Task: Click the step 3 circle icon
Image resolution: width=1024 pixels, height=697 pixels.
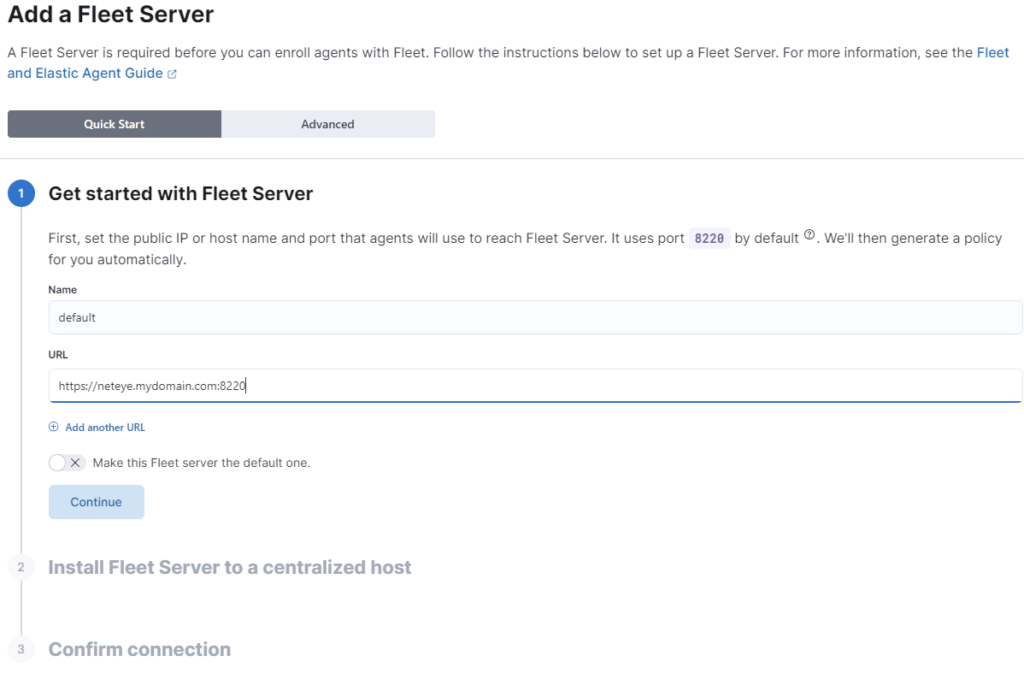Action: [21, 649]
